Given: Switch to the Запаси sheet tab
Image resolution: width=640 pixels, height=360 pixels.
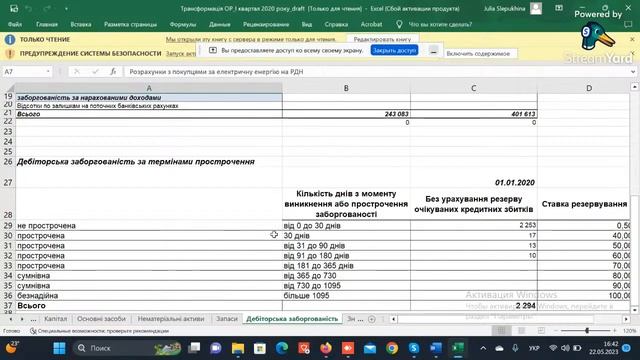Looking at the screenshot, I should (x=227, y=319).
